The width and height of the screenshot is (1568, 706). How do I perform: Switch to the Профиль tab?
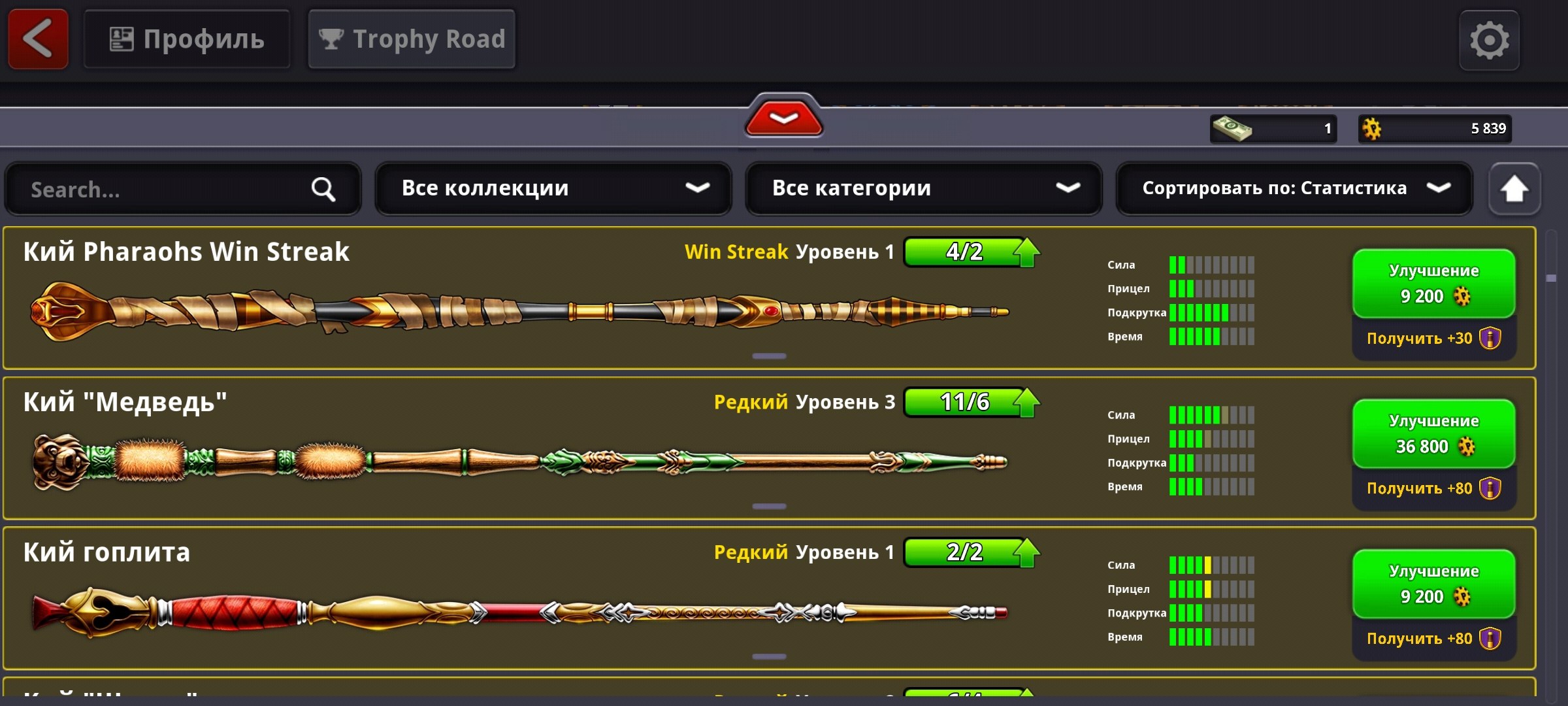point(187,39)
